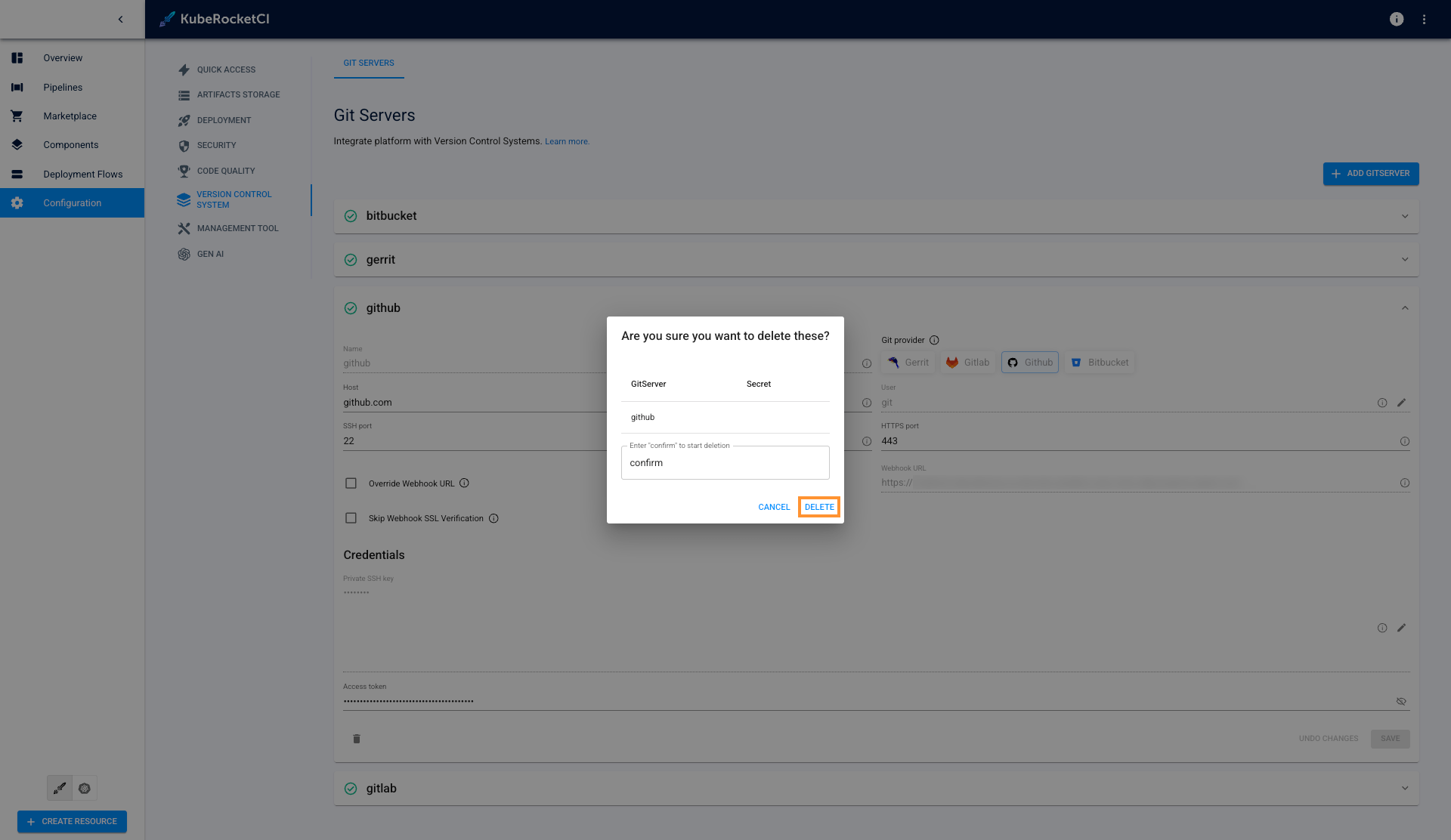The height and width of the screenshot is (840, 1451).
Task: Open the three-dot options menu
Action: tap(1424, 20)
